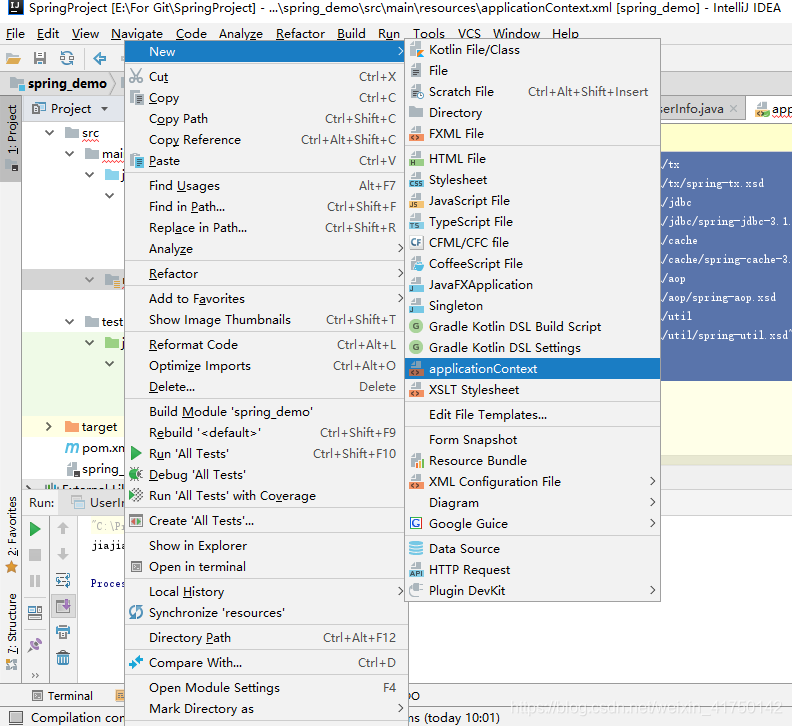Click the Down stack trace arrow
The height and width of the screenshot is (726, 792).
click(63, 554)
